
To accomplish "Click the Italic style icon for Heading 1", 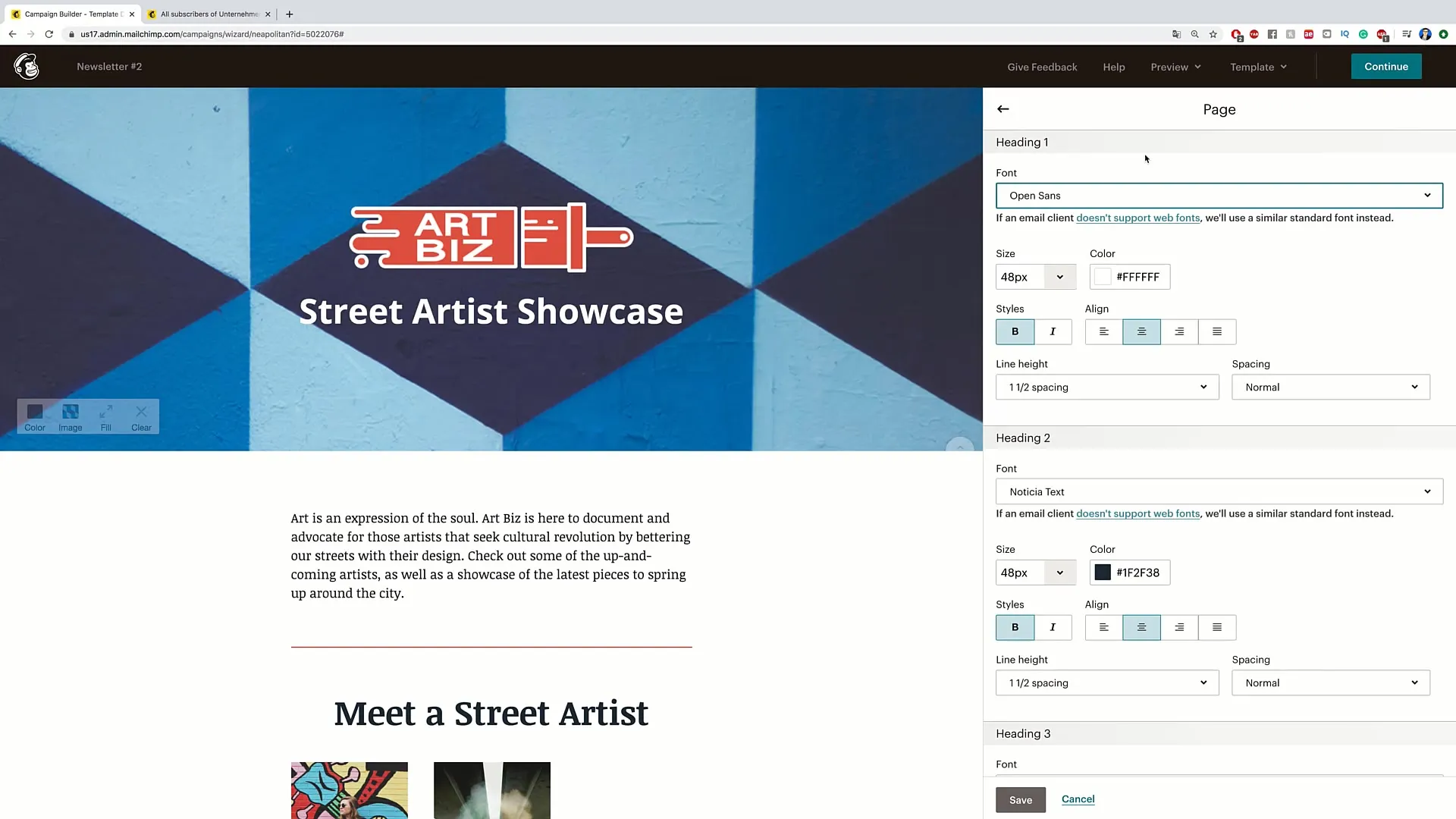I will (x=1053, y=331).
